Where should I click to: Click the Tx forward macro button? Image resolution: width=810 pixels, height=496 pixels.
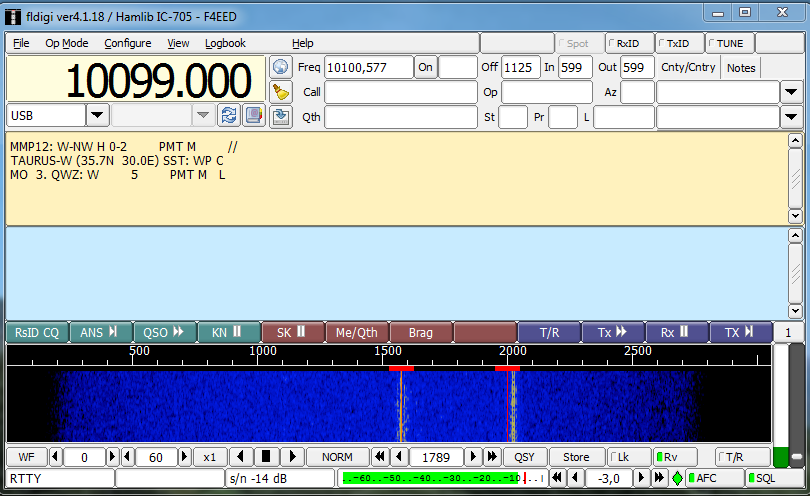coord(613,333)
